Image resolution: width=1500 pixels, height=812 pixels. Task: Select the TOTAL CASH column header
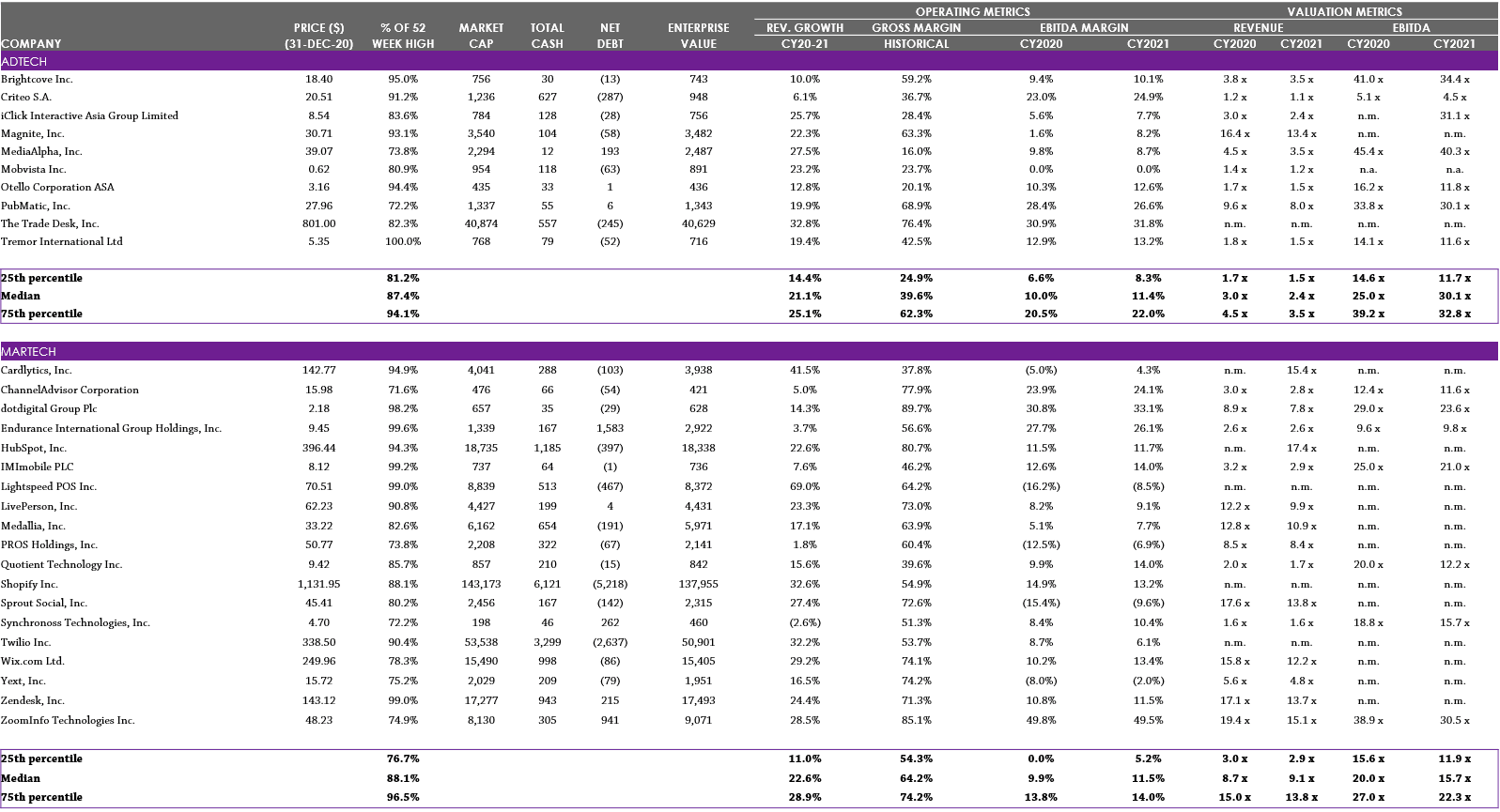point(548,36)
